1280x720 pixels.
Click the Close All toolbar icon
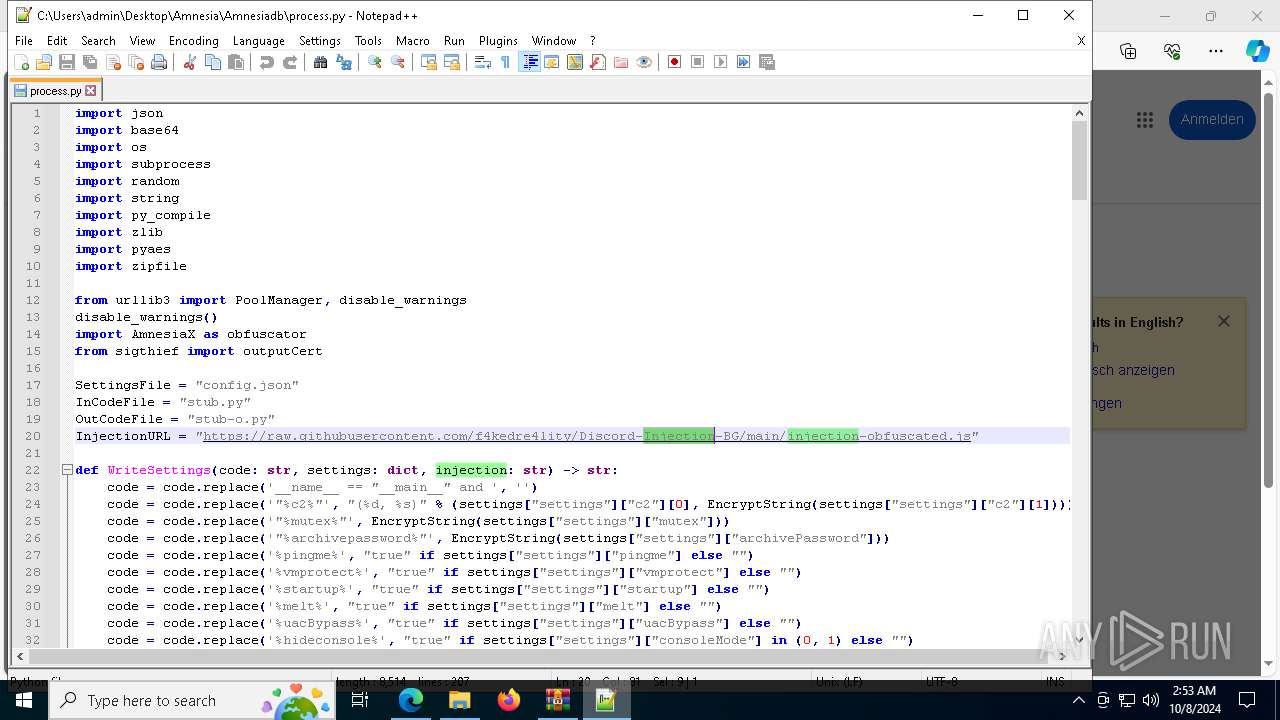point(136,62)
